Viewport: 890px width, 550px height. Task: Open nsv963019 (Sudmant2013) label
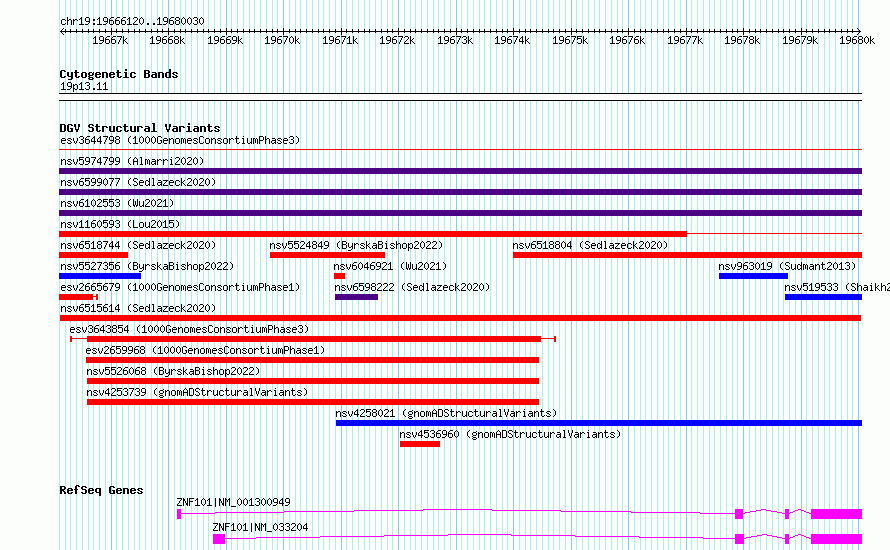click(x=787, y=266)
